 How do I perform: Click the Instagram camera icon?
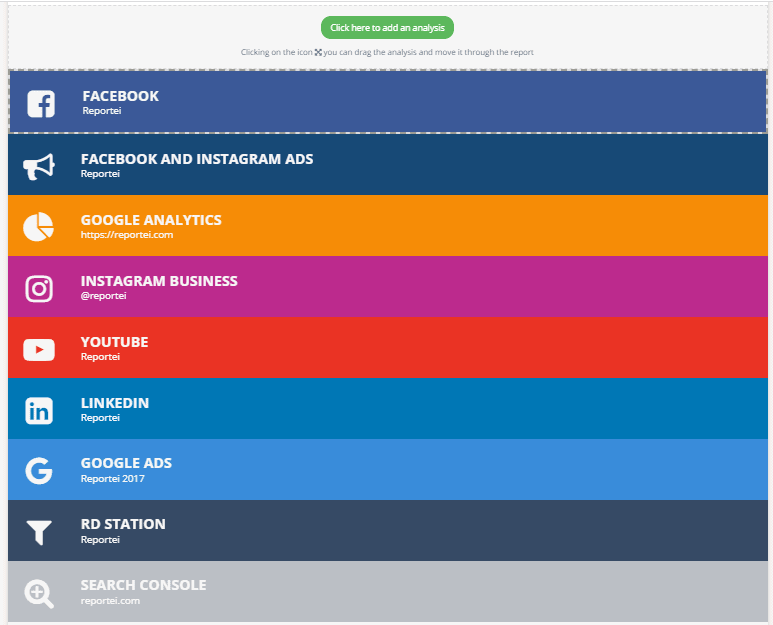pyautogui.click(x=39, y=288)
